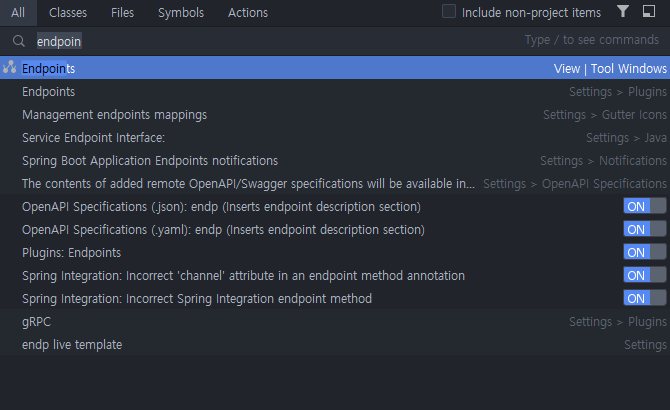Switch to the Actions tab
The height and width of the screenshot is (410, 670).
pyautogui.click(x=248, y=13)
